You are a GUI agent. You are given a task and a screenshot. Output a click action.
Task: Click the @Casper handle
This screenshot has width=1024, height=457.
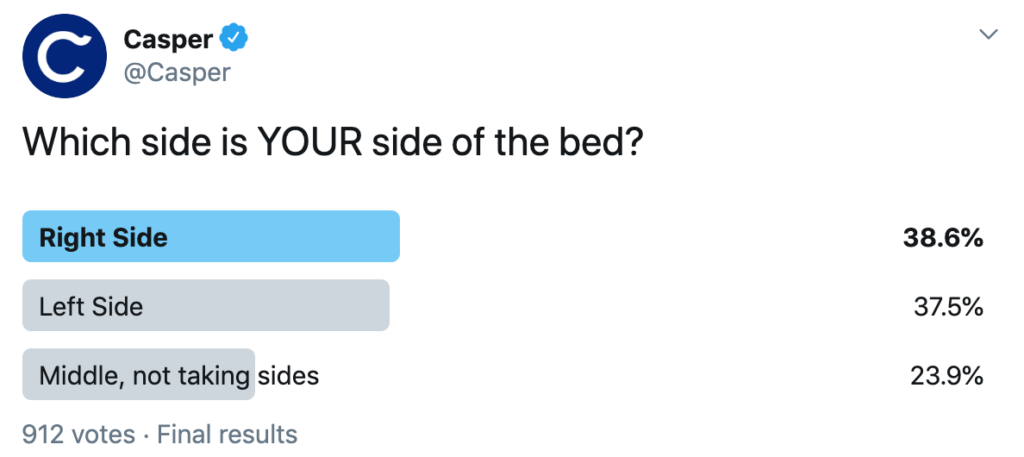coord(176,73)
